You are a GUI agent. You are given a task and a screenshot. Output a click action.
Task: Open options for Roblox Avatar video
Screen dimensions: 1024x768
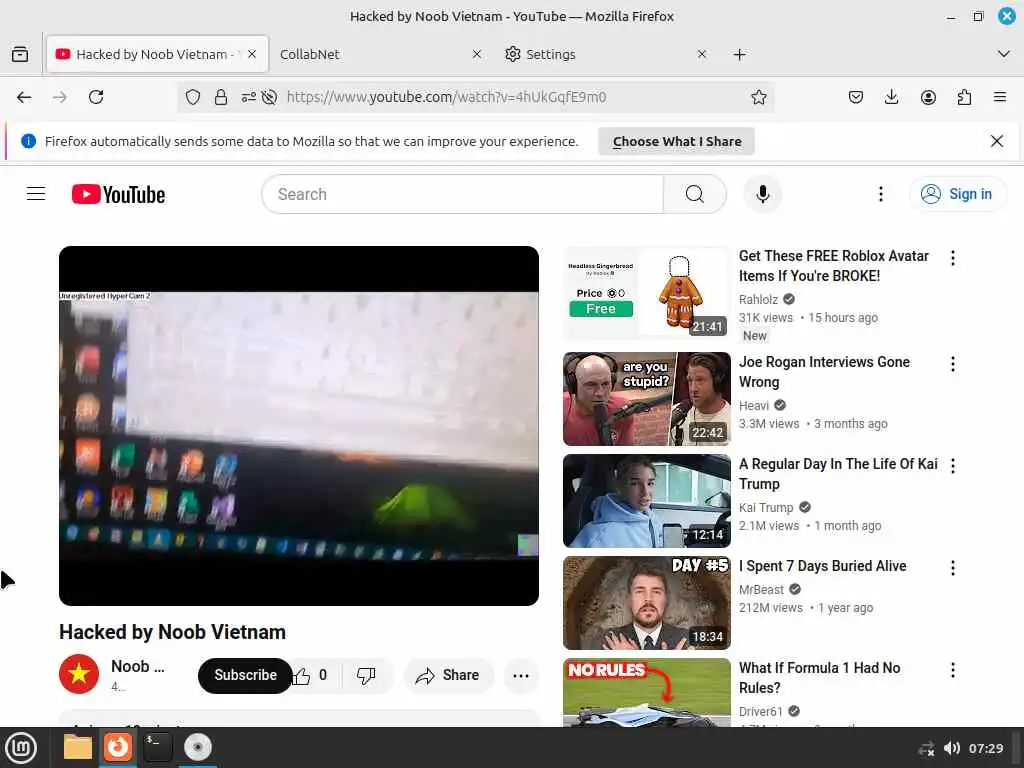[x=953, y=258]
